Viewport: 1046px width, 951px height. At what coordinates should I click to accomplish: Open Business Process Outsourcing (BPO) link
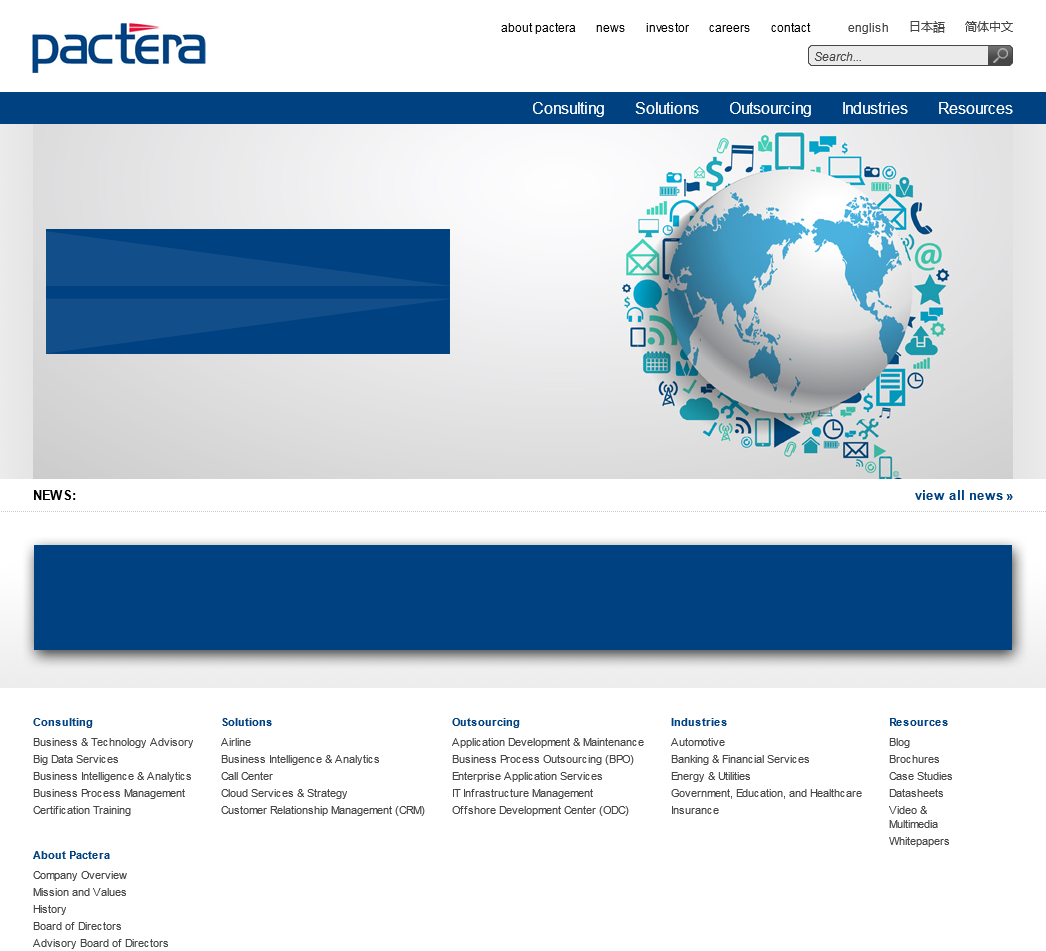point(542,760)
